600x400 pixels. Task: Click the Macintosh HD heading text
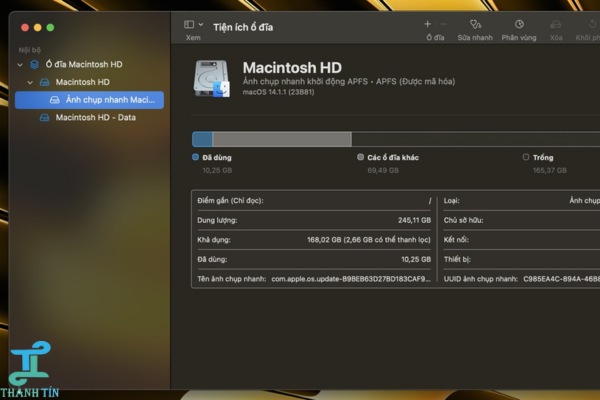coord(292,68)
